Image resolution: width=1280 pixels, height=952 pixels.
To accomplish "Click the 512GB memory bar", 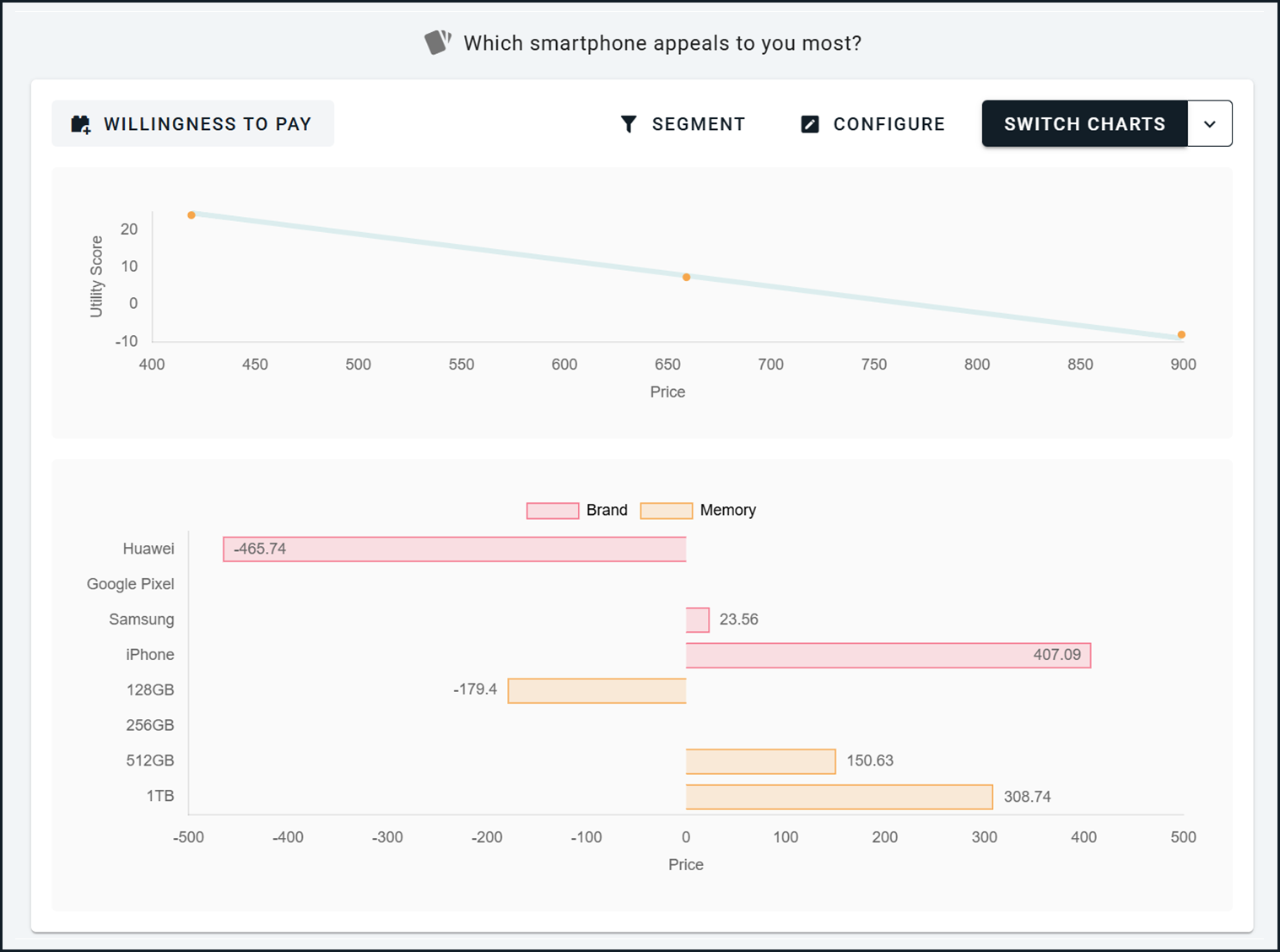I will pyautogui.click(x=761, y=761).
